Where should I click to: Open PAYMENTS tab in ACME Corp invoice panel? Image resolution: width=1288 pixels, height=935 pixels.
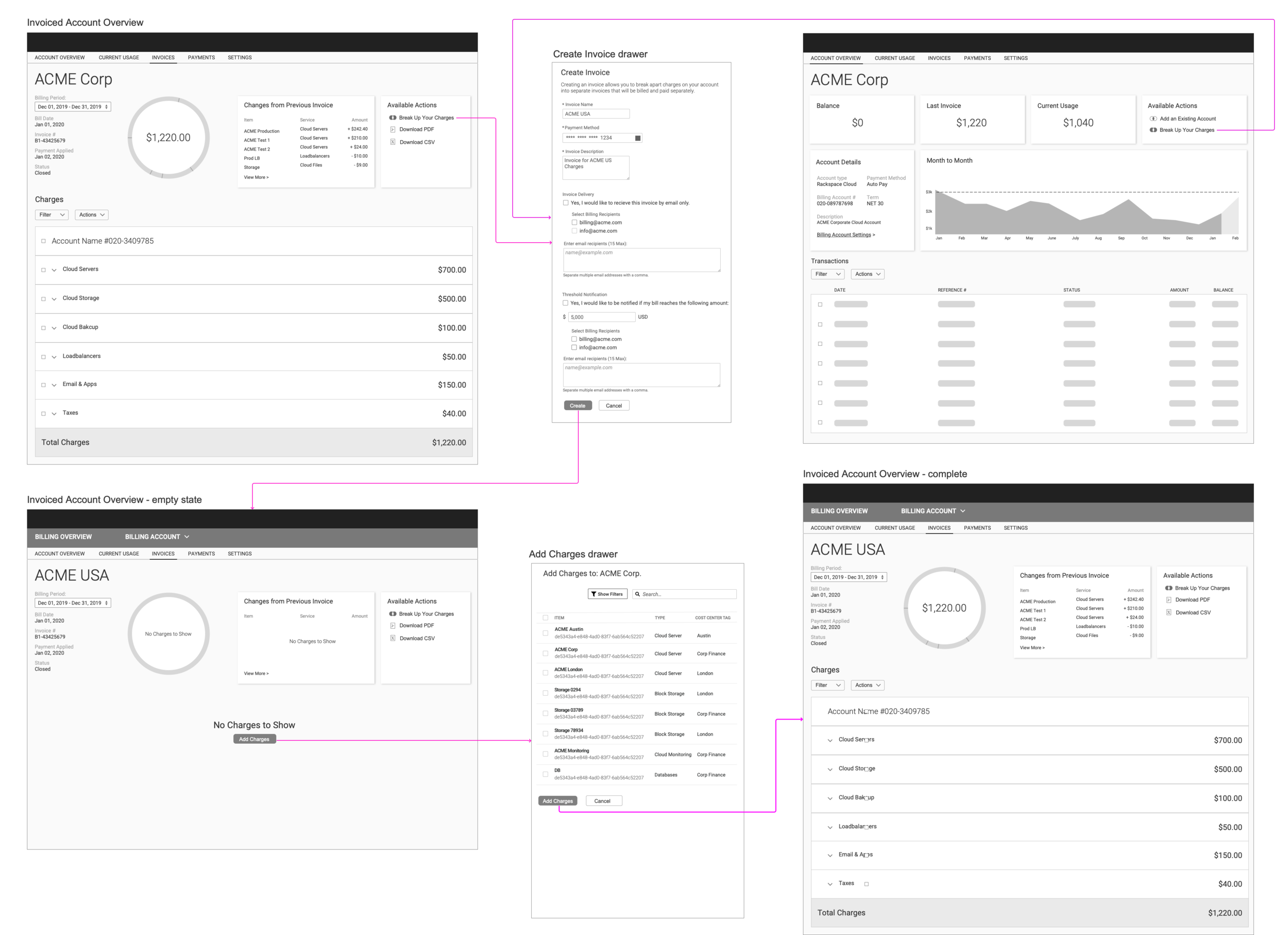click(x=201, y=57)
